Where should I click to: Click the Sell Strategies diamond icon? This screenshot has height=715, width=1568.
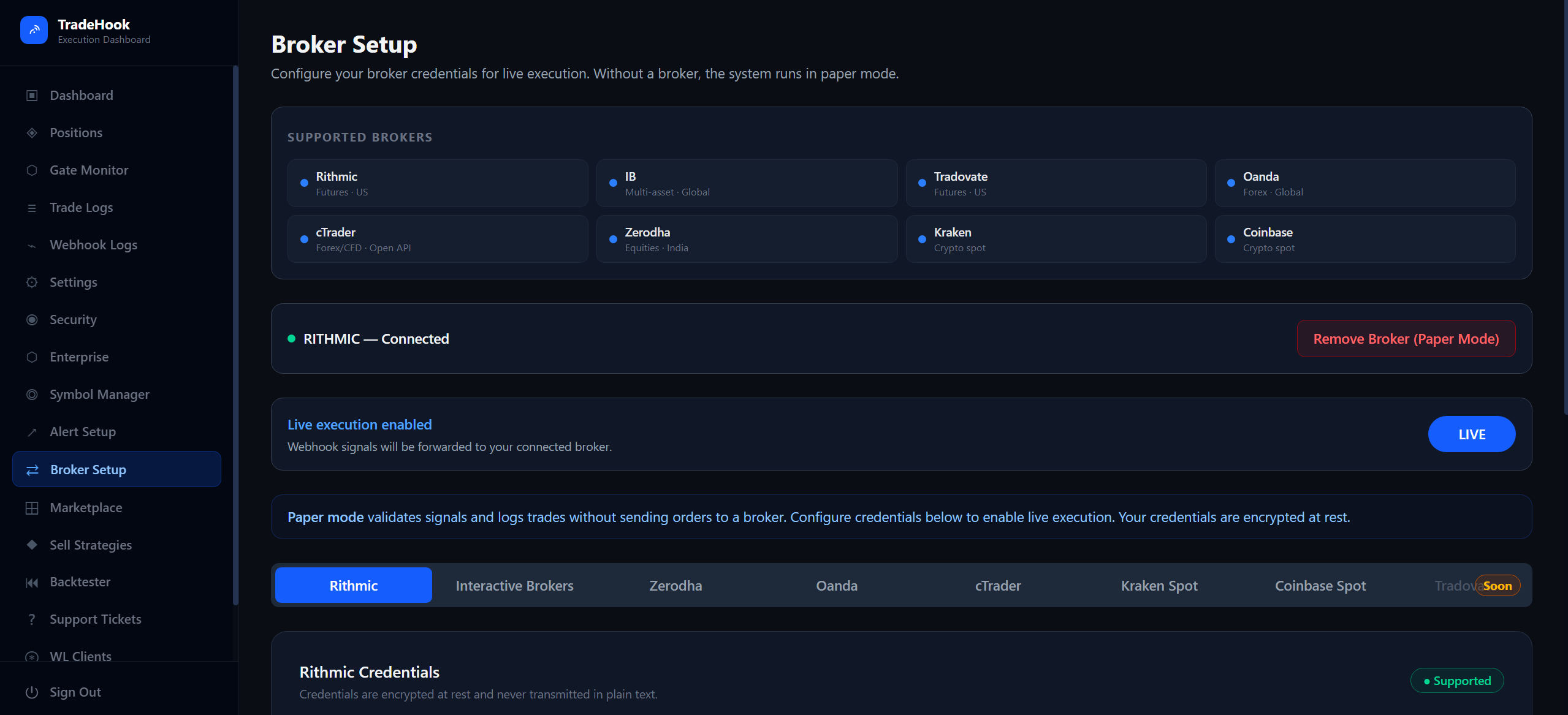pyautogui.click(x=32, y=545)
